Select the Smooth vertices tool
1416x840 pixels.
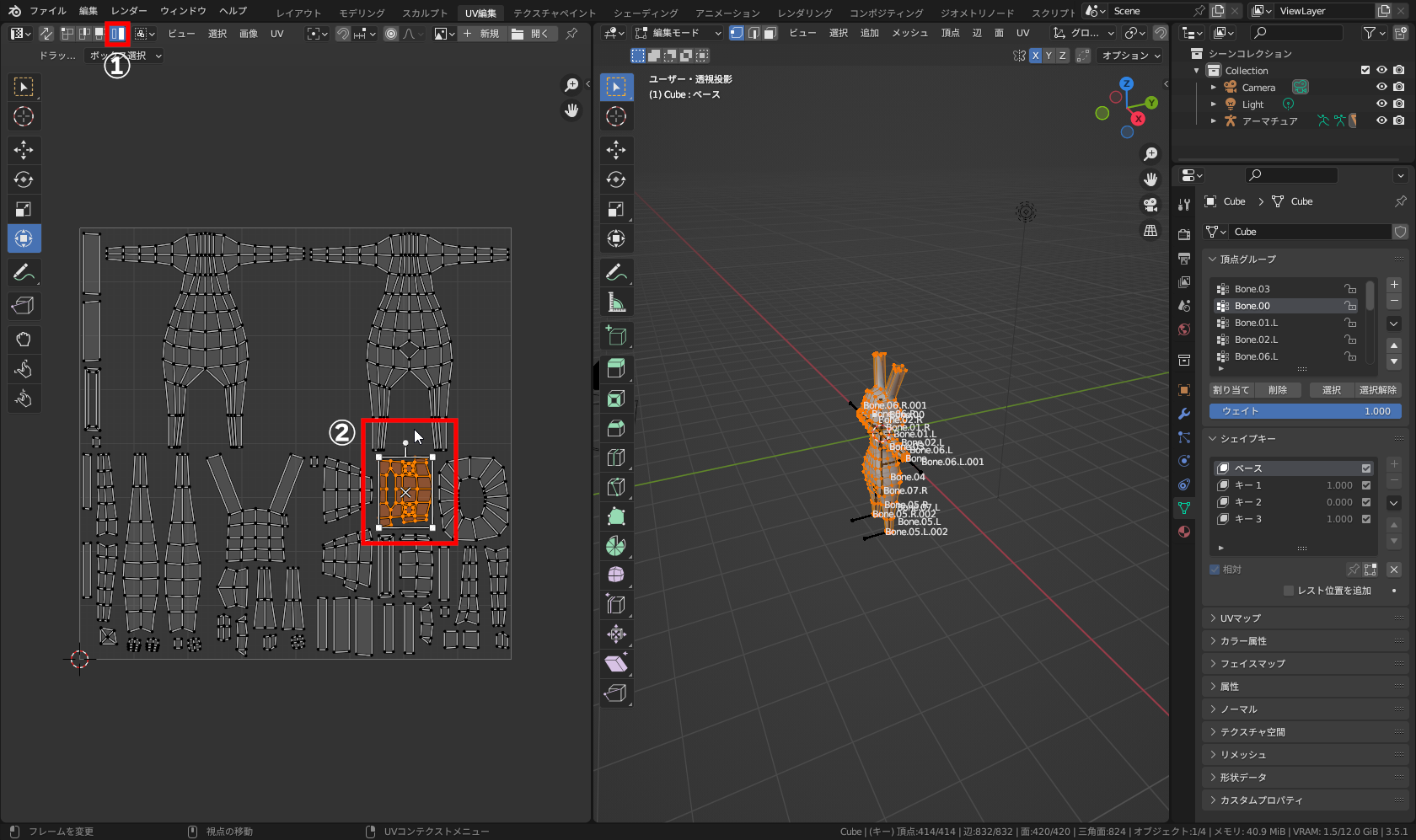point(616,575)
